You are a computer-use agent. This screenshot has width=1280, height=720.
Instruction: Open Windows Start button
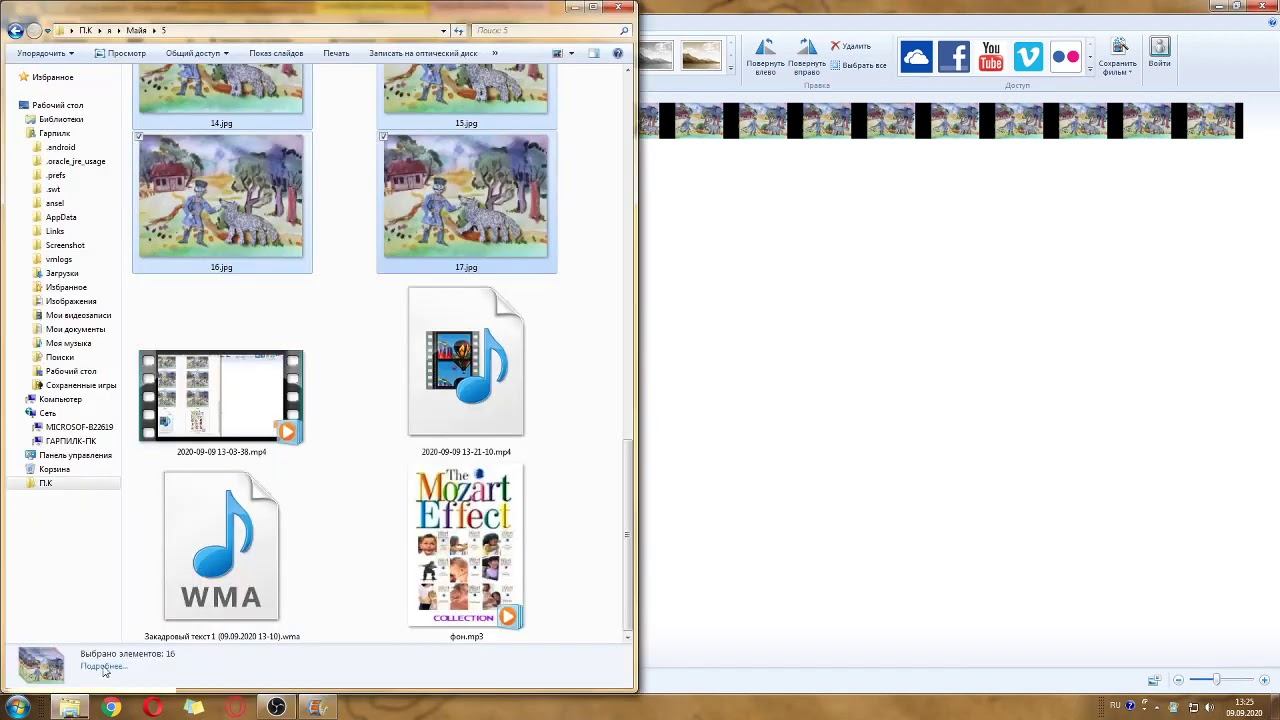click(17, 707)
